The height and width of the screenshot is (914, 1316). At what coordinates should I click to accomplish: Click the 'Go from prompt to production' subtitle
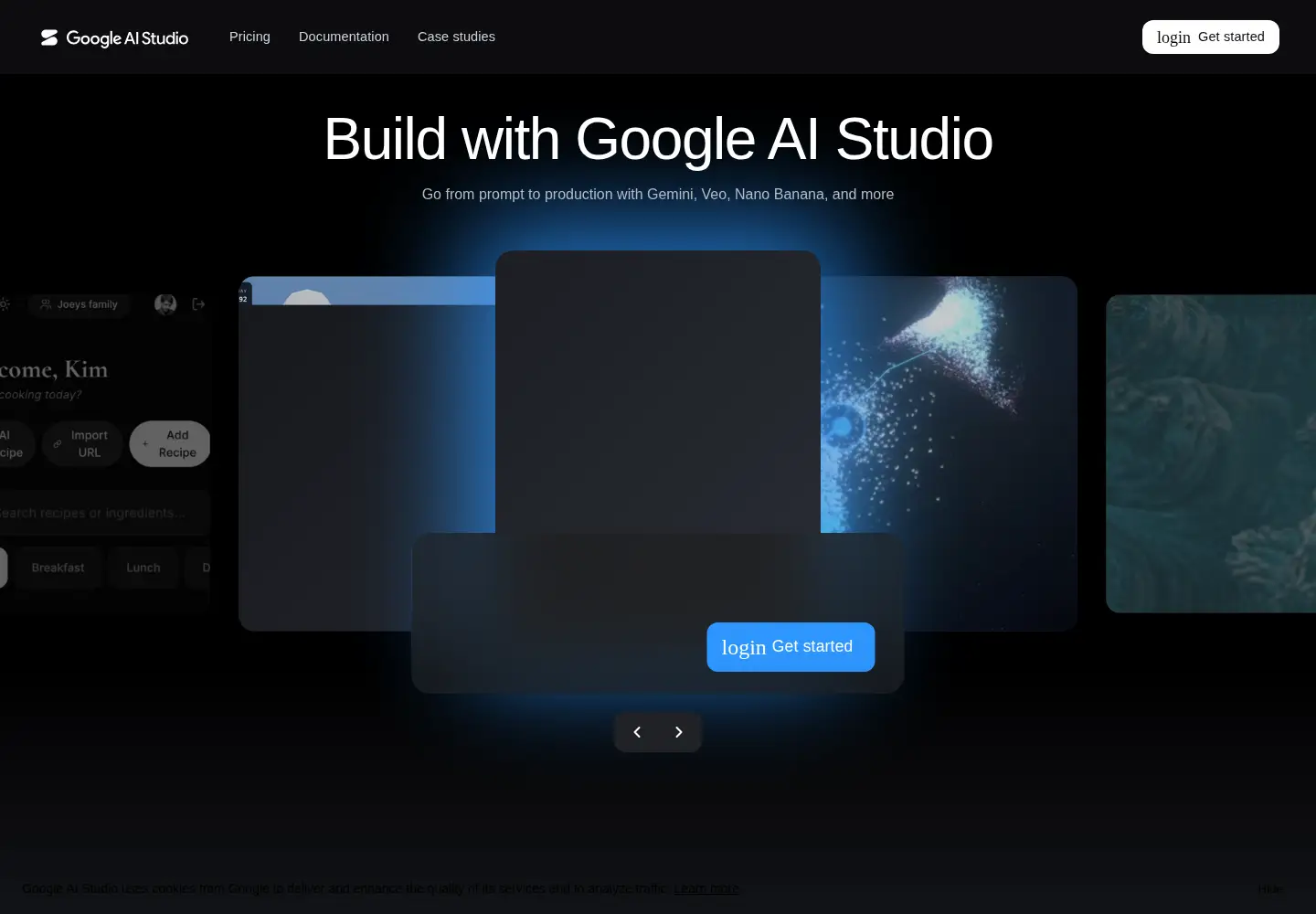pyautogui.click(x=658, y=194)
